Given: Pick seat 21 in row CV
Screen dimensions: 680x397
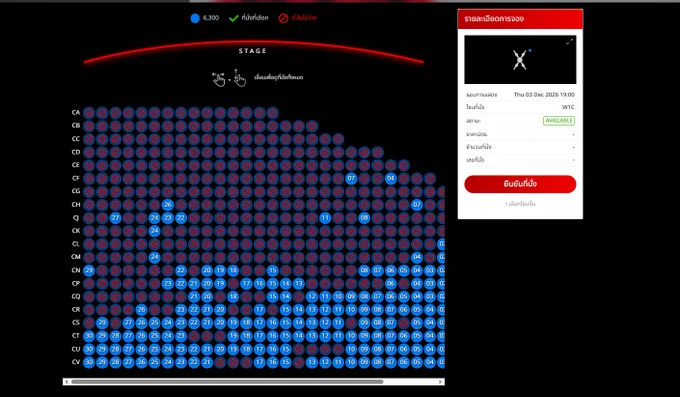Looking at the screenshot, I should click(207, 362).
